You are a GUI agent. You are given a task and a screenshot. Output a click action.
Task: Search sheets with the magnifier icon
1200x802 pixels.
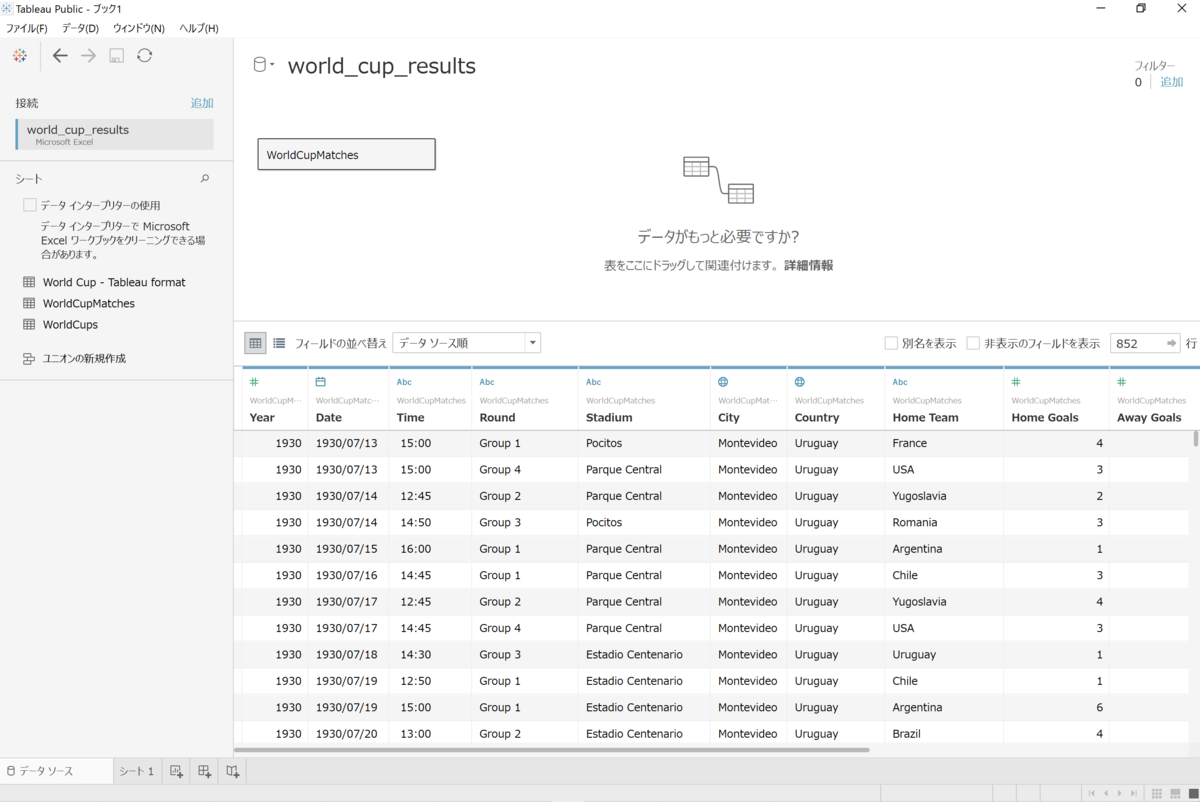click(205, 179)
